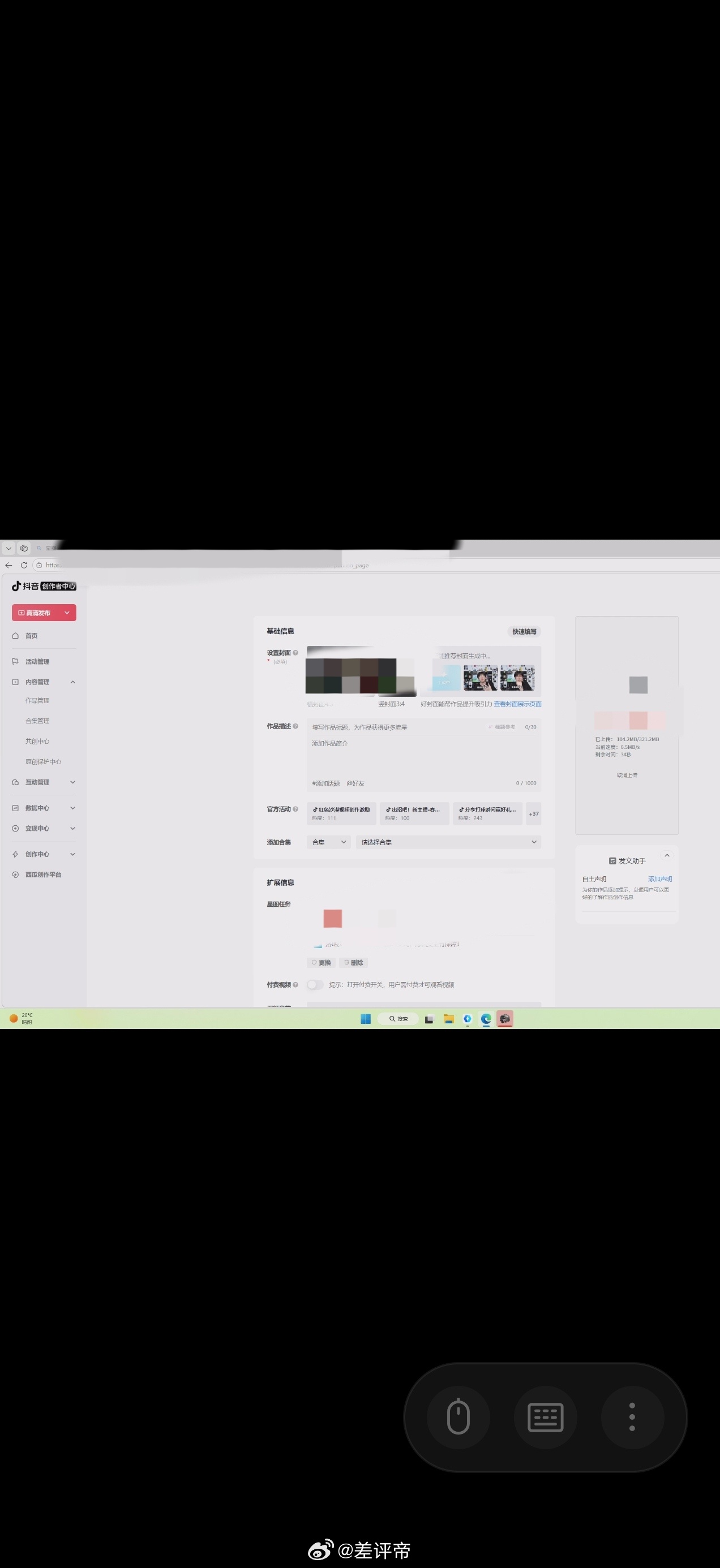Open 活动管理 flag item in sidebar
Image resolution: width=720 pixels, height=1568 pixels.
(x=37, y=662)
